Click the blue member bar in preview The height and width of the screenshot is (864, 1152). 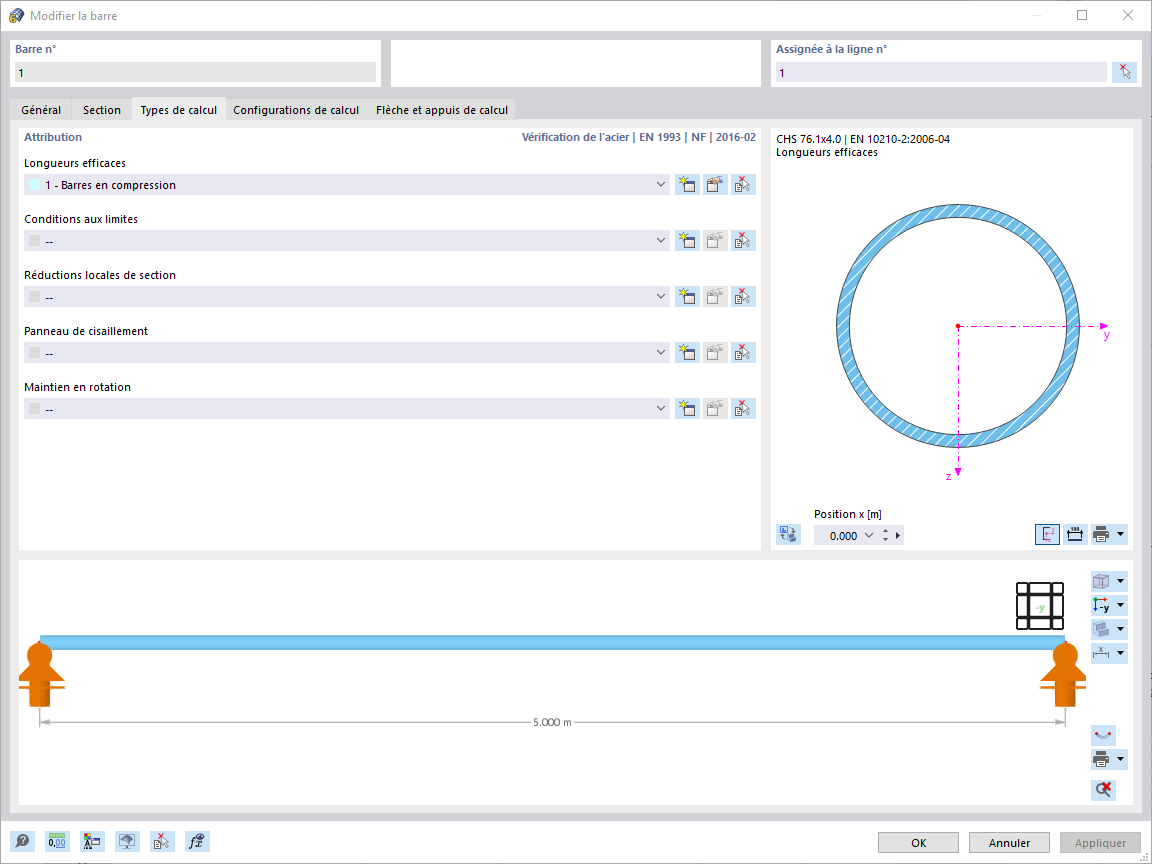coord(552,643)
